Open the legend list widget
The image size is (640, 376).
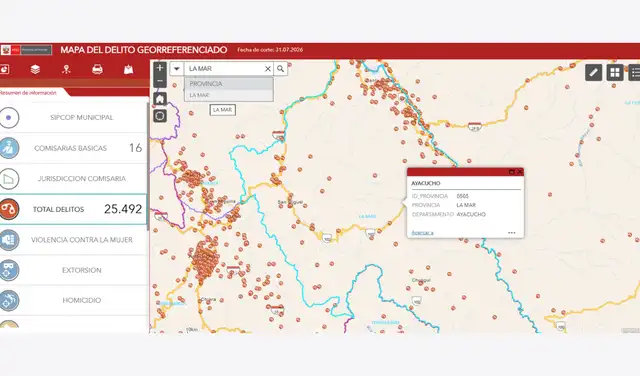tap(635, 73)
